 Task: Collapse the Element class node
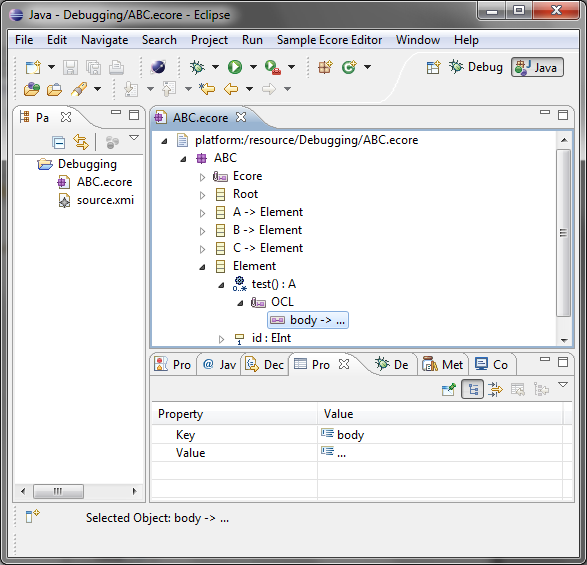202,267
